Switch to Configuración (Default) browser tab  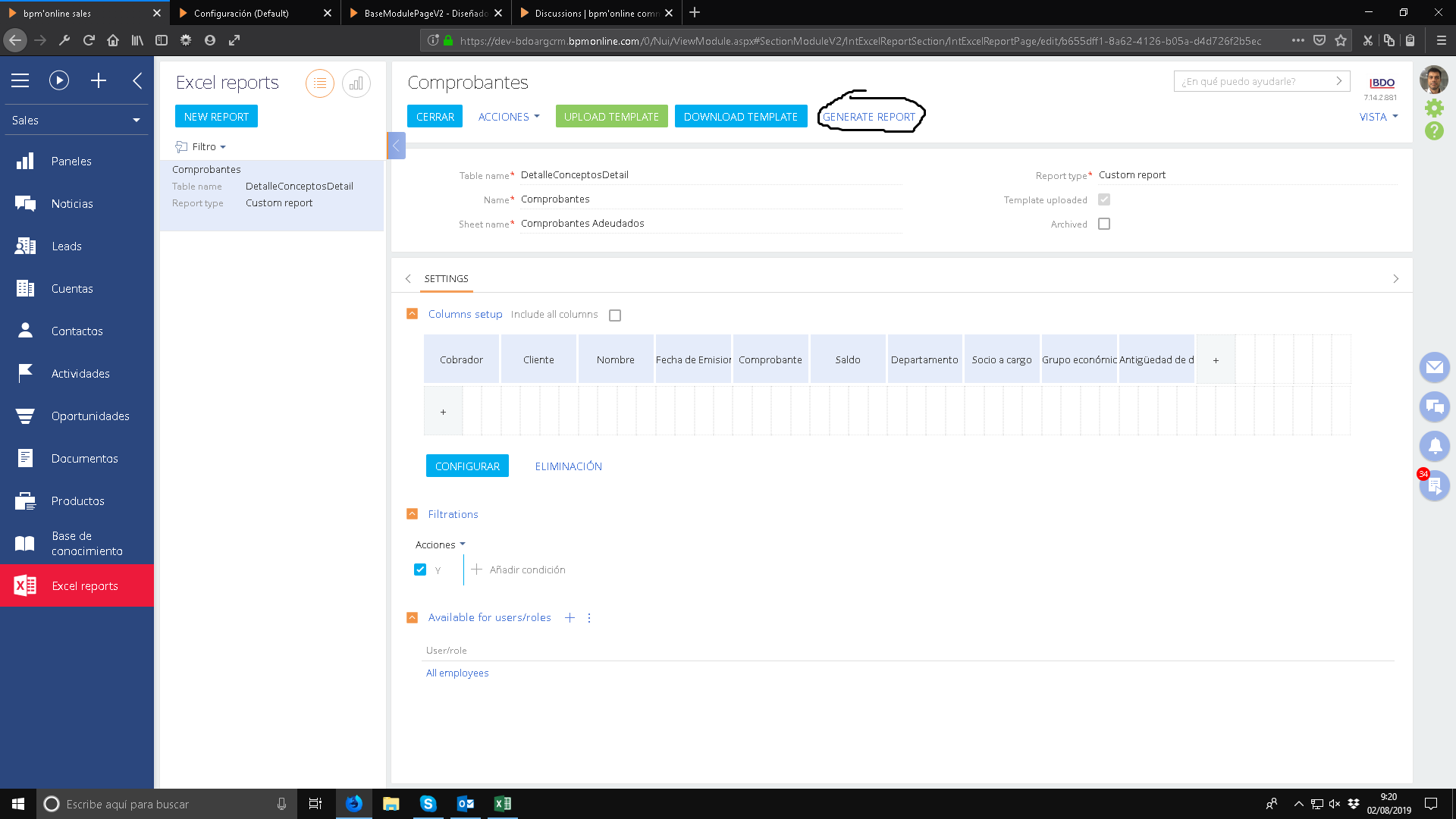pos(256,13)
